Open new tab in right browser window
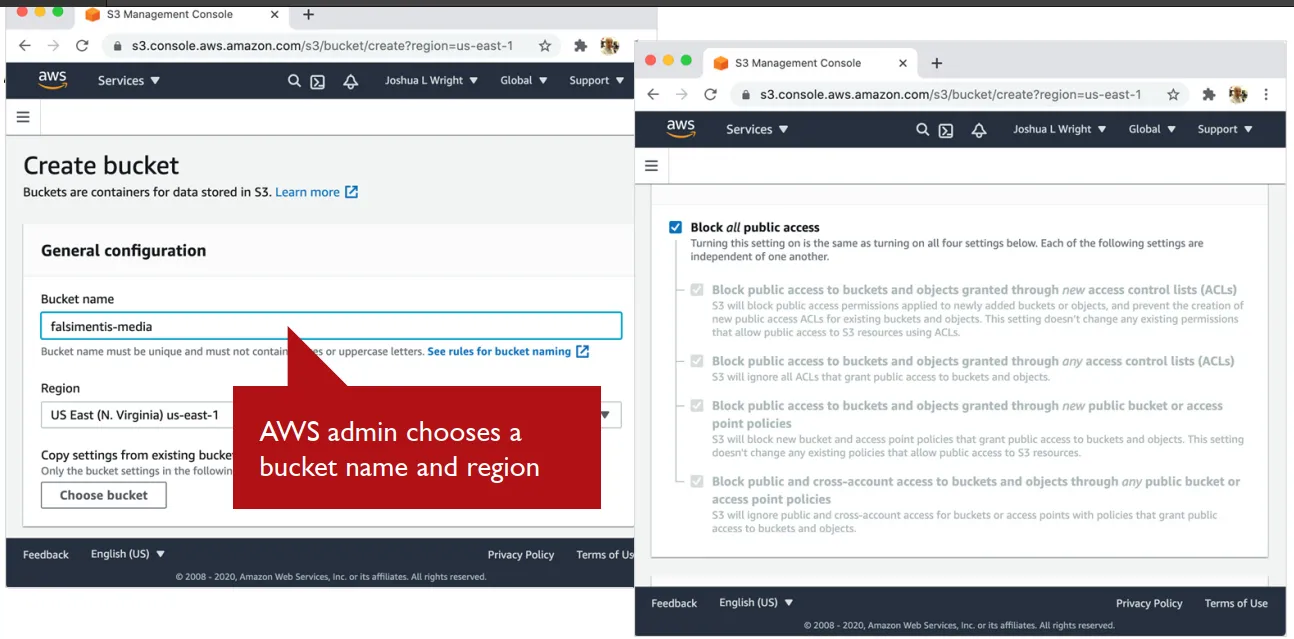Viewport: 1294px width, 639px height. click(936, 63)
